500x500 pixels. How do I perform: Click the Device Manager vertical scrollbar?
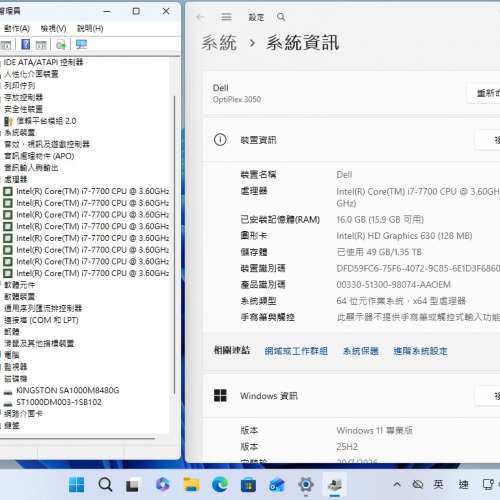(174, 245)
